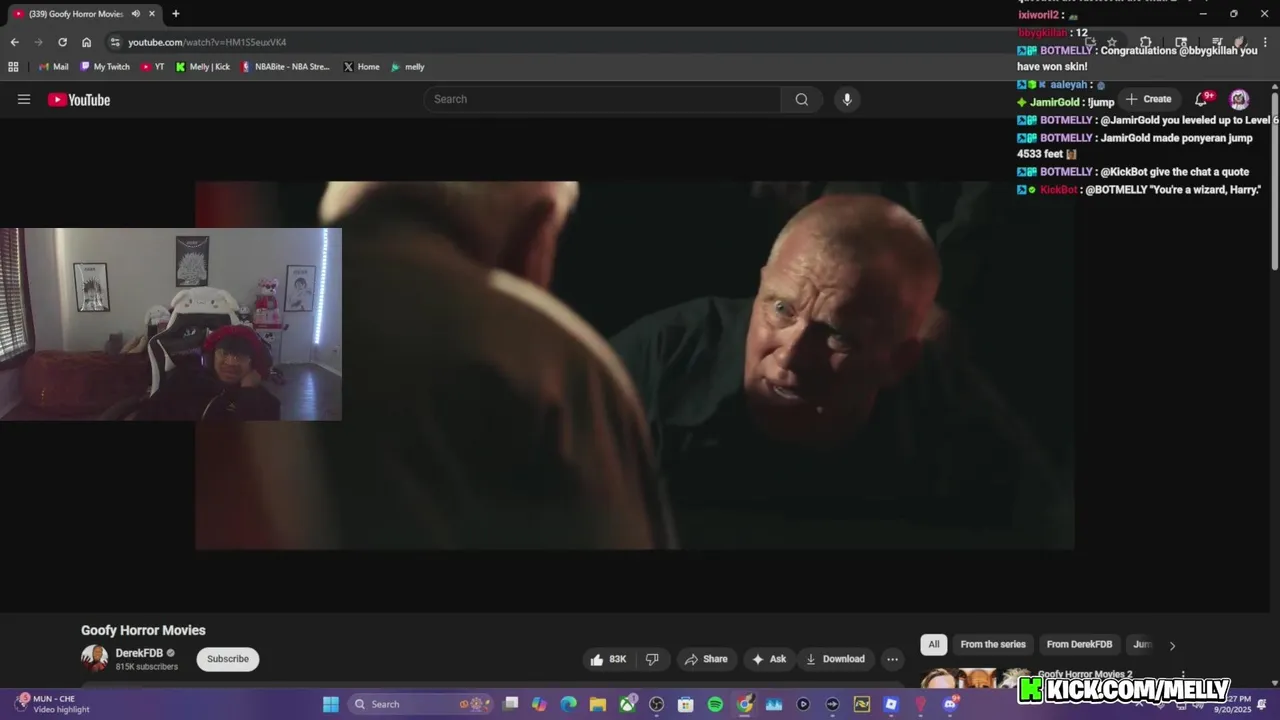Go to YouTube home via logo
Screen dimensions: 1280x720
pos(79,99)
